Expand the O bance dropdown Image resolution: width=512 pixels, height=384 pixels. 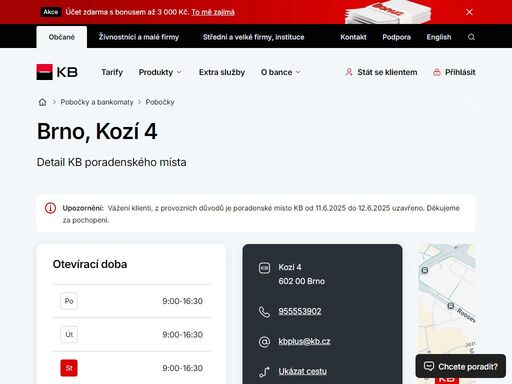point(281,72)
